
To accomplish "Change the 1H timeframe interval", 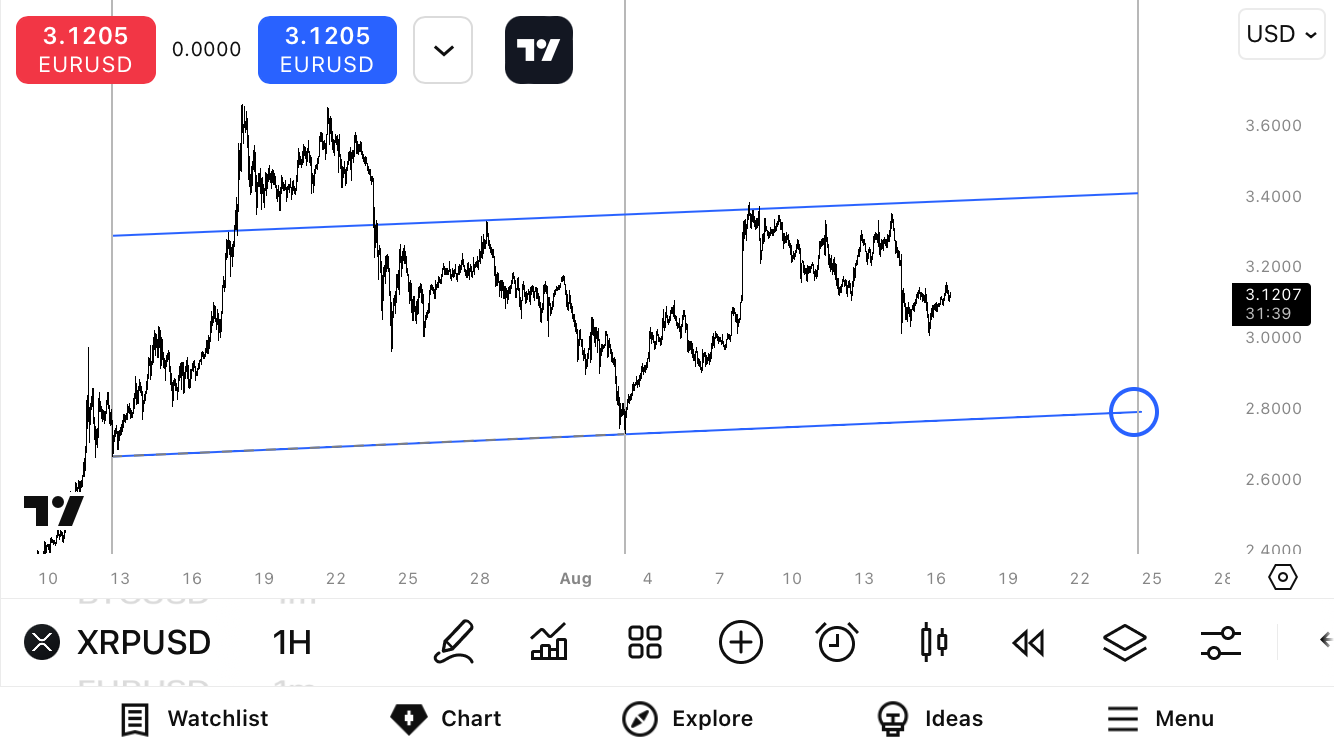I will [292, 642].
